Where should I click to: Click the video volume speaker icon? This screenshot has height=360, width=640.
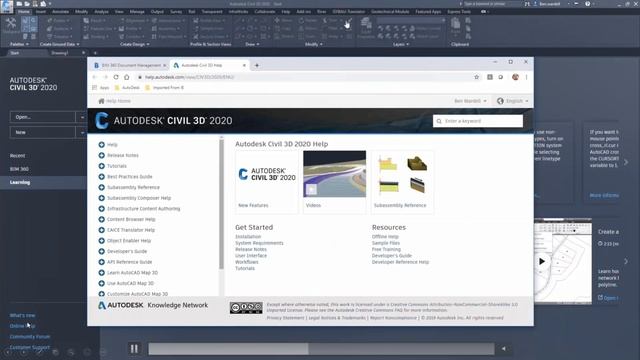click(504, 349)
